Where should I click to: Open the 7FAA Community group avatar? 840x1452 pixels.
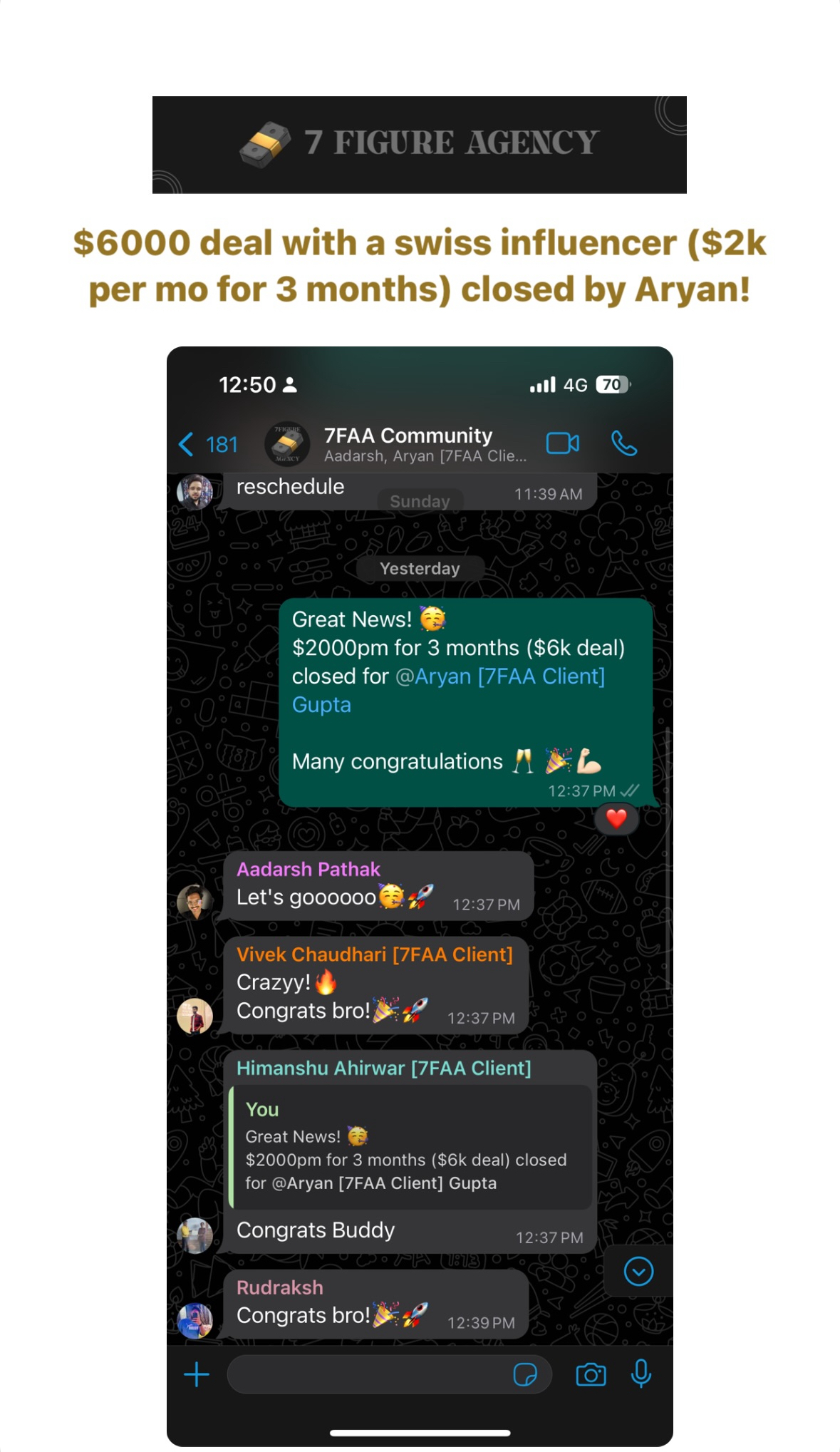287,443
